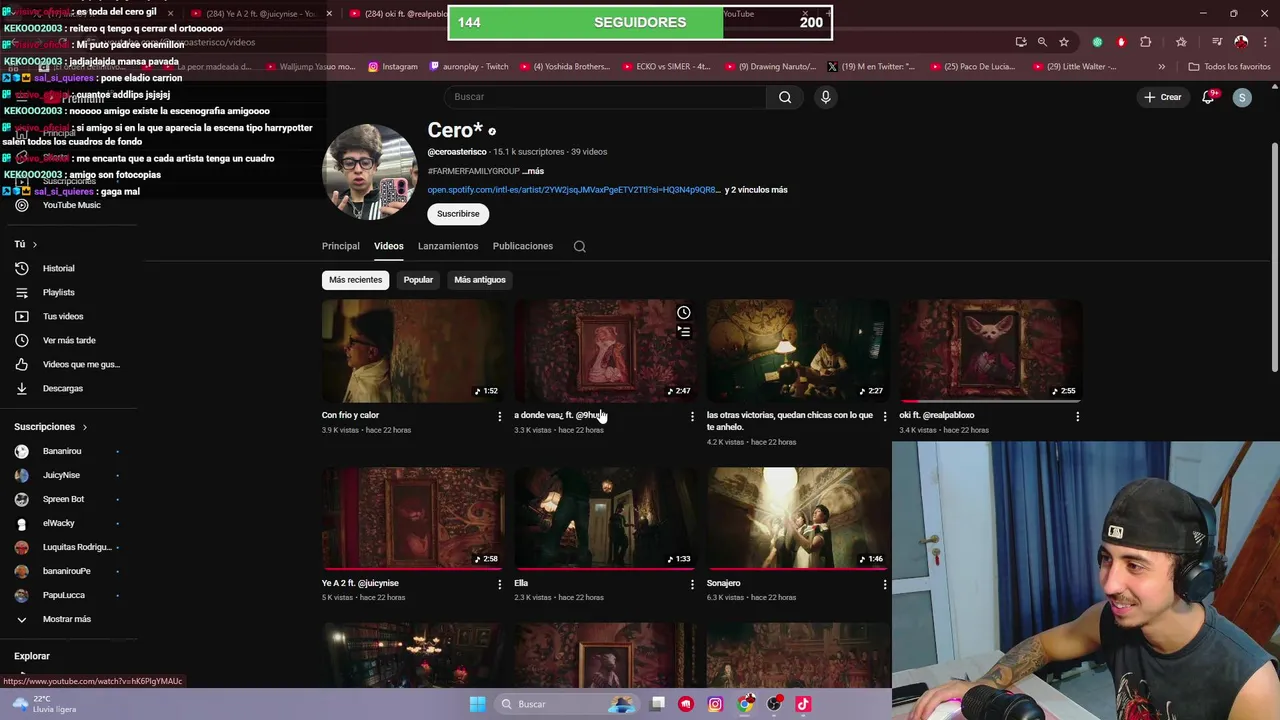Open Chrome media controls icon

(x=1217, y=42)
